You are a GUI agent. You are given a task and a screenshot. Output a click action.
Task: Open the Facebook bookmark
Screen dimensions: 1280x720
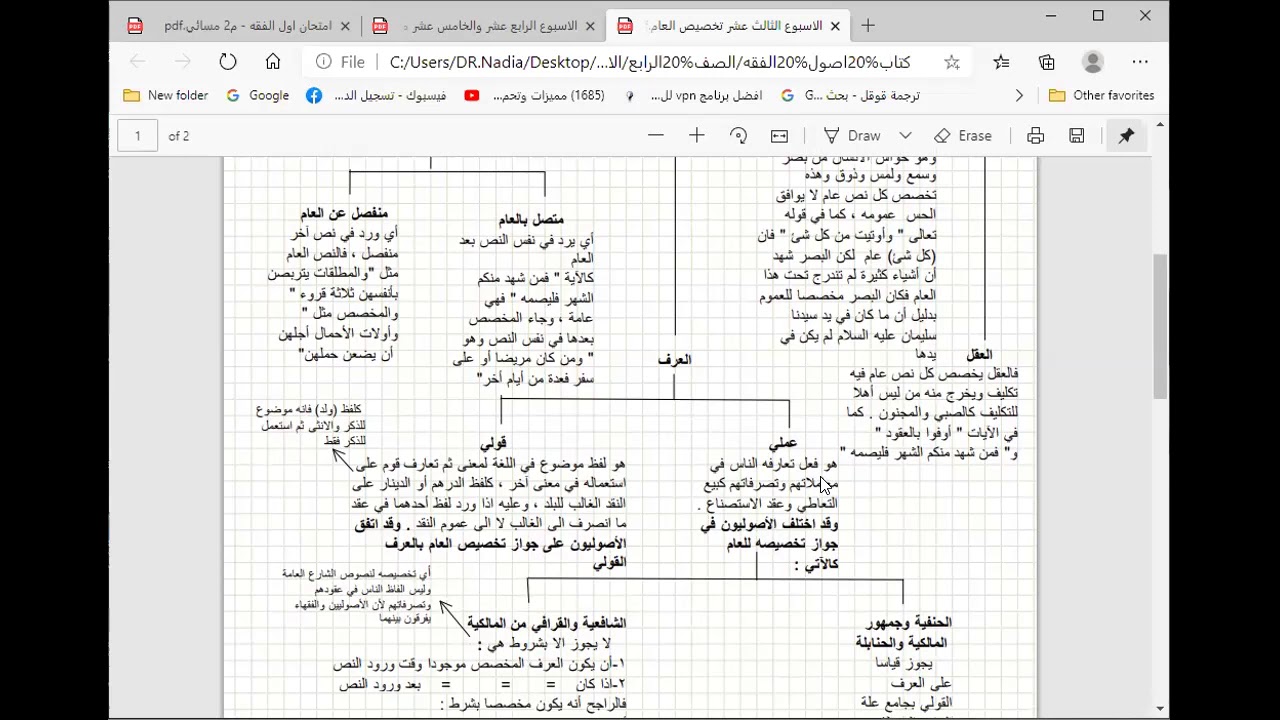(379, 96)
